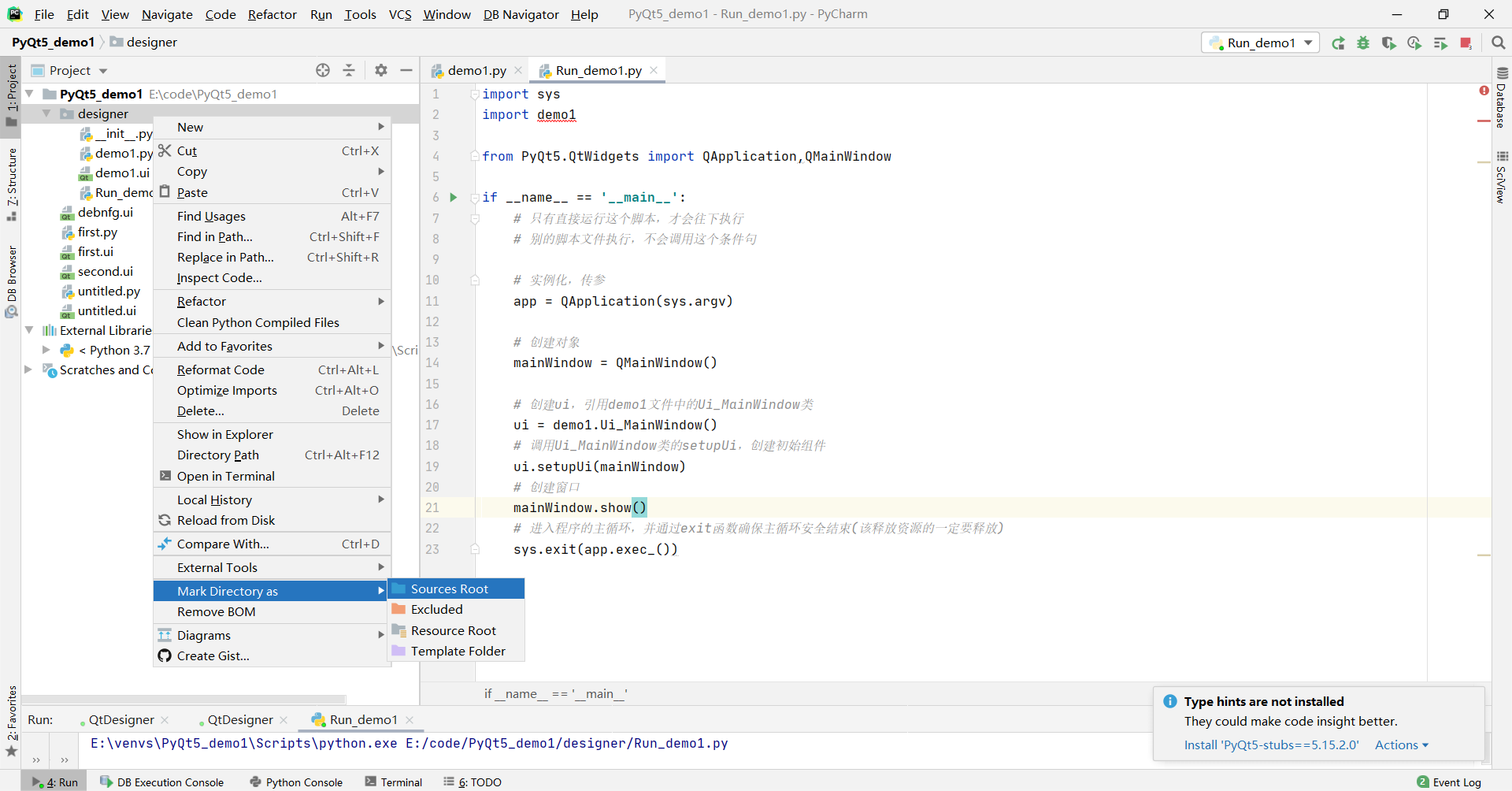Open Project view dropdown arrow
This screenshot has width=1512, height=791.
[x=103, y=71]
